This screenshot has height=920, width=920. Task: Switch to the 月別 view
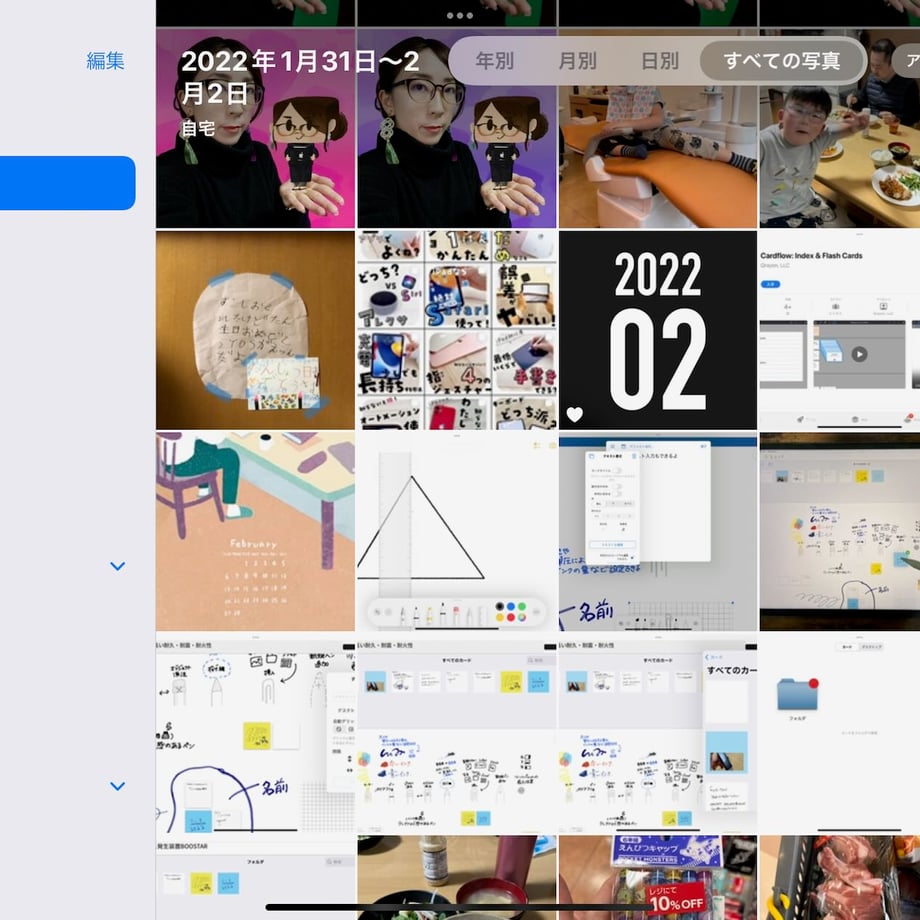click(x=577, y=61)
